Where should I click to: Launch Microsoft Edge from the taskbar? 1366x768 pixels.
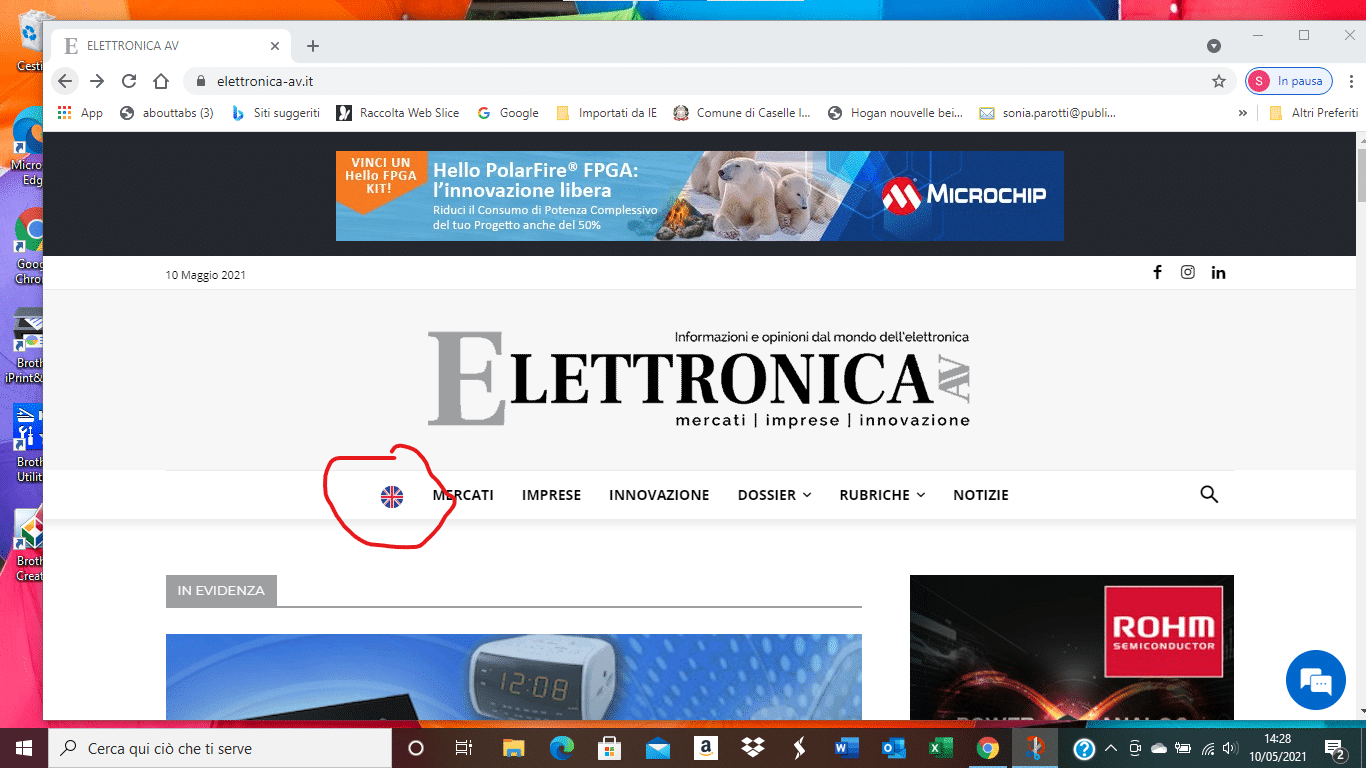[x=561, y=748]
